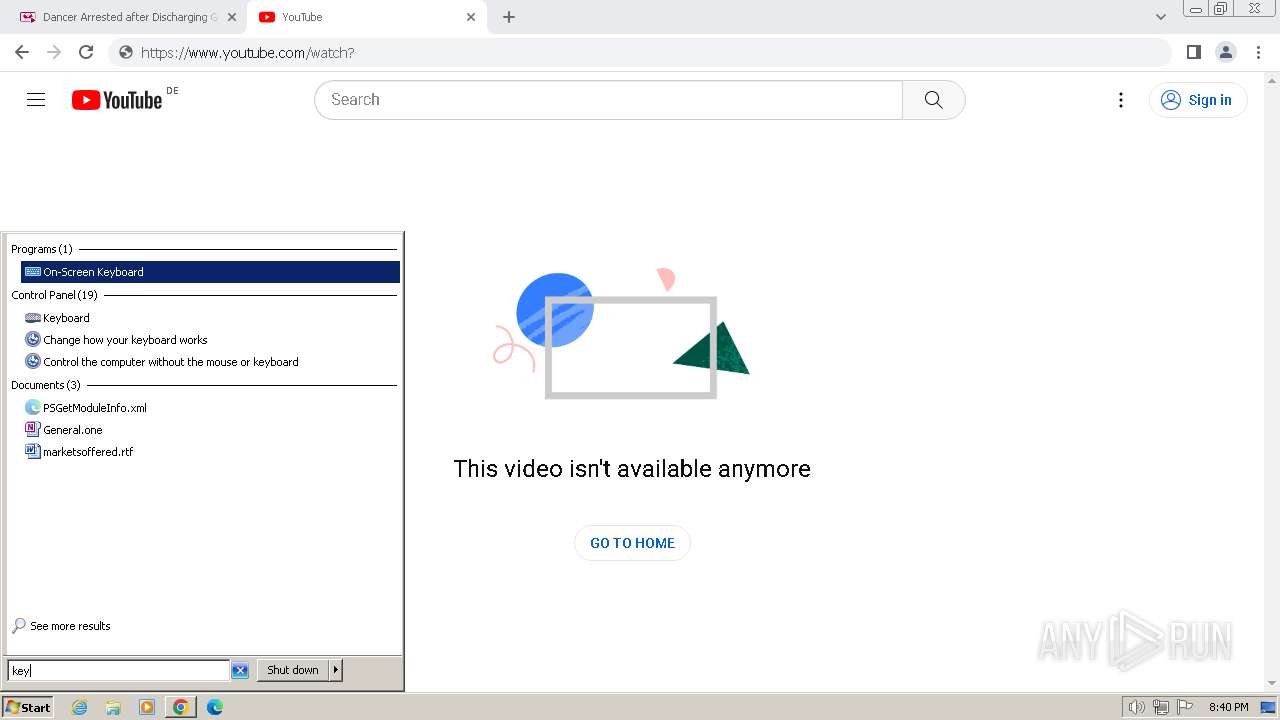Click the Shut down button
The width and height of the screenshot is (1280, 720).
click(293, 670)
